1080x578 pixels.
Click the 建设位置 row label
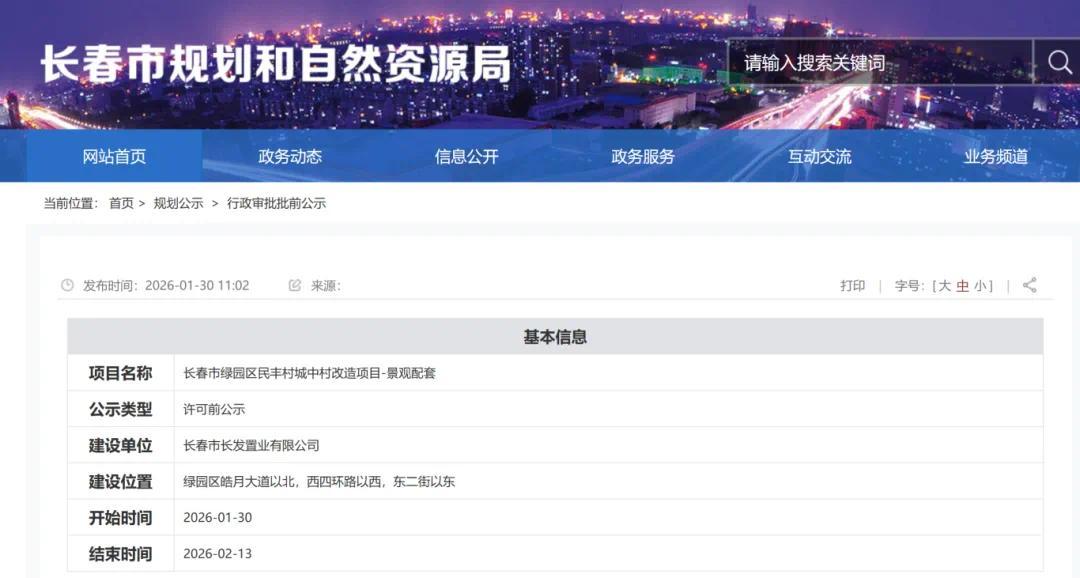121,482
